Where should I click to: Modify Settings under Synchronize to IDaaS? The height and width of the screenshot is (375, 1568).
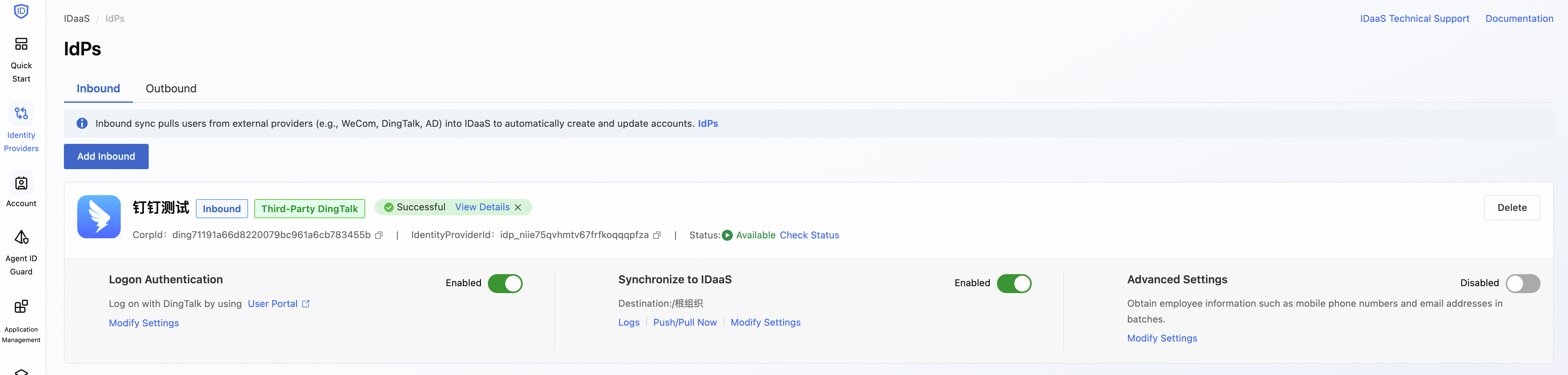765,323
